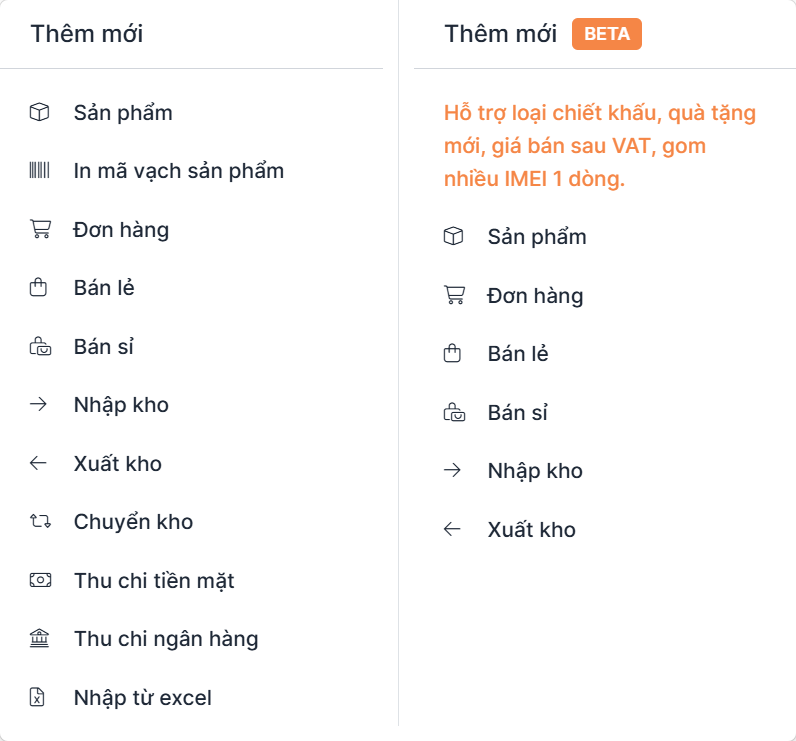Viewport: 796px width, 741px height.
Task: Click the barcode icon for In mã vạch
Action: click(x=39, y=171)
